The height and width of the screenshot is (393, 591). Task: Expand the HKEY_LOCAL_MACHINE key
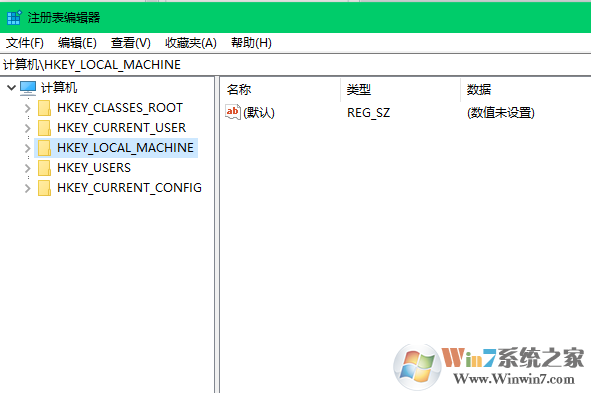click(x=28, y=148)
